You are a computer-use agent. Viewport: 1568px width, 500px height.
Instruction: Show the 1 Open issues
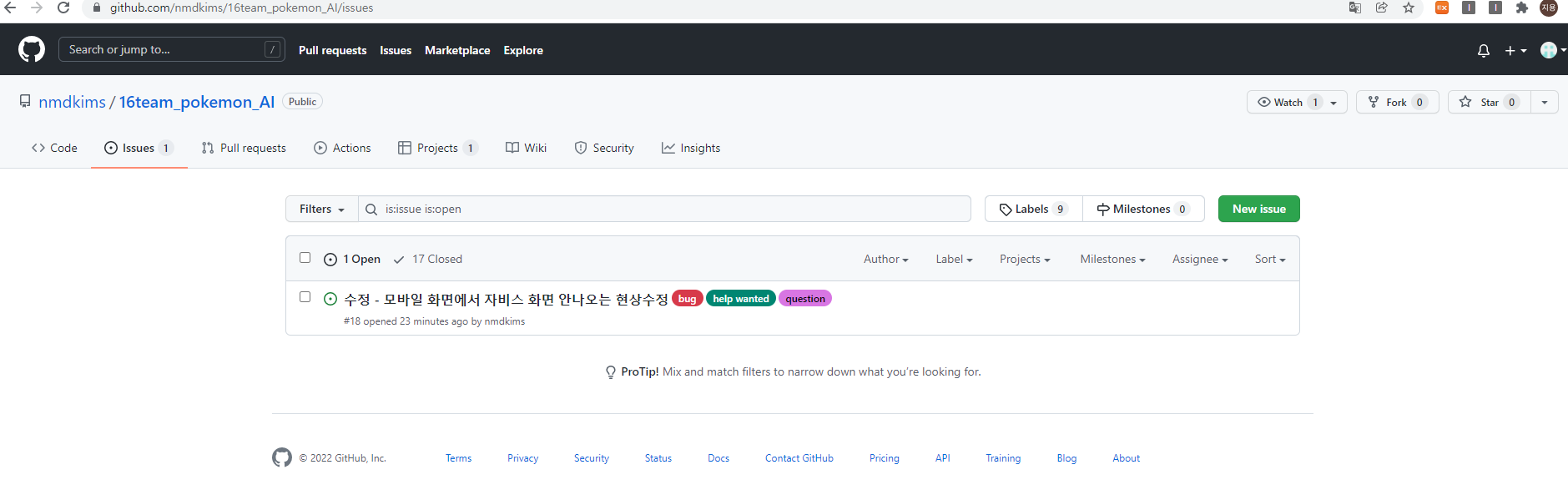point(352,259)
